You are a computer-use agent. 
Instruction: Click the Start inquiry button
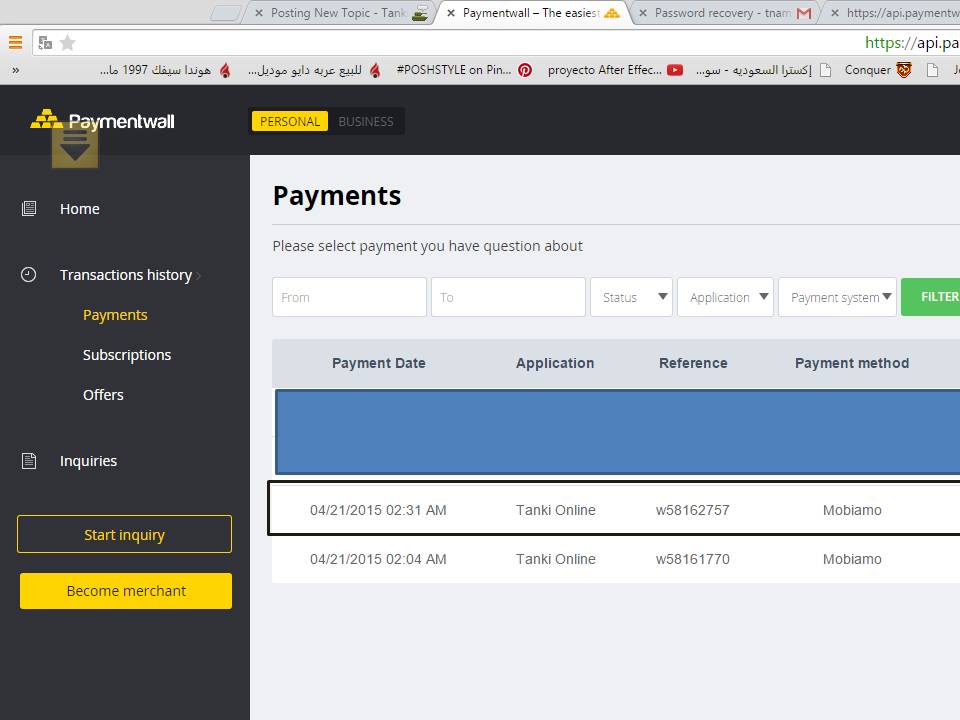(124, 535)
